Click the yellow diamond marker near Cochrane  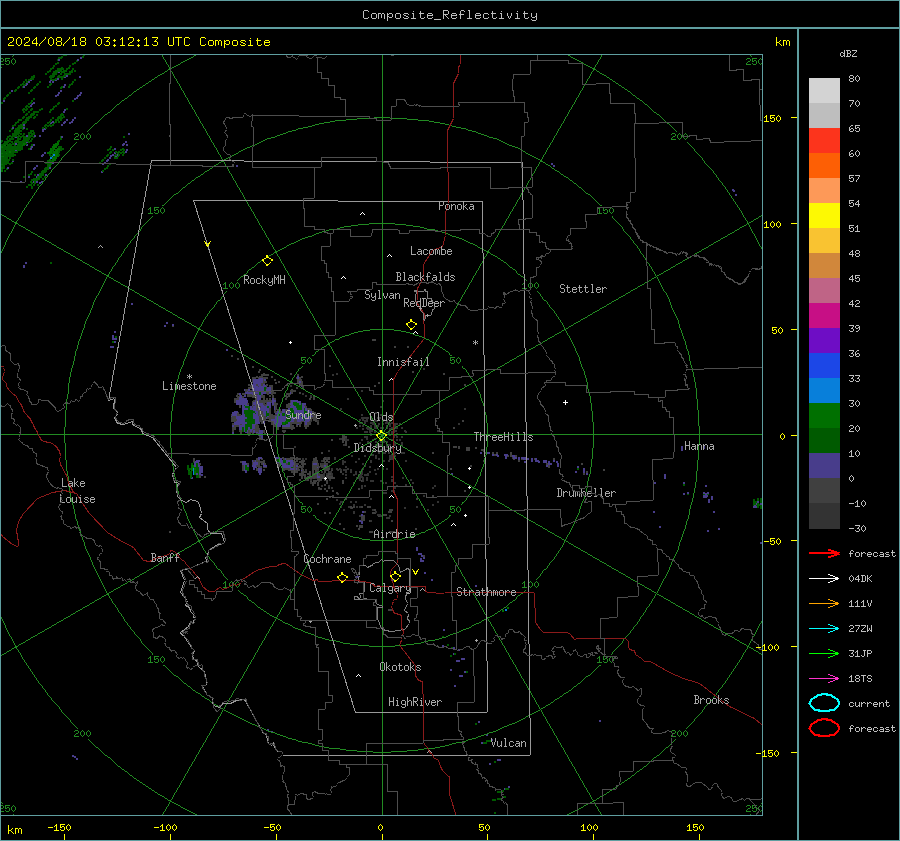[342, 577]
